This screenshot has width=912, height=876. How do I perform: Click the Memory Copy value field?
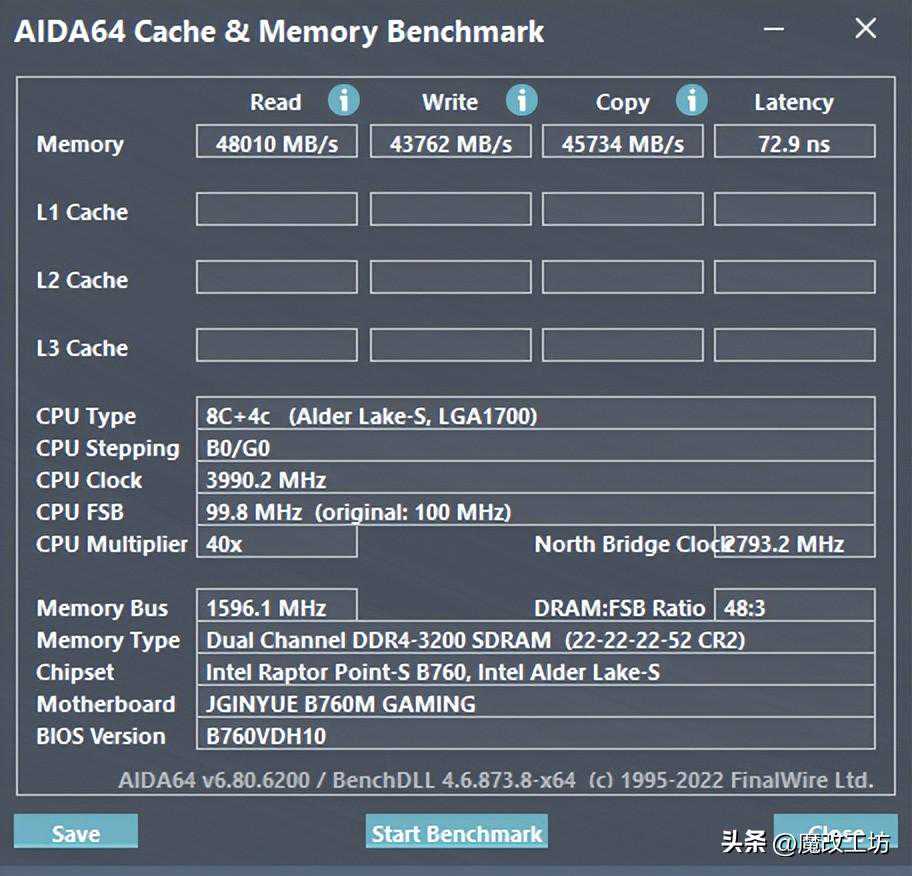(x=623, y=142)
